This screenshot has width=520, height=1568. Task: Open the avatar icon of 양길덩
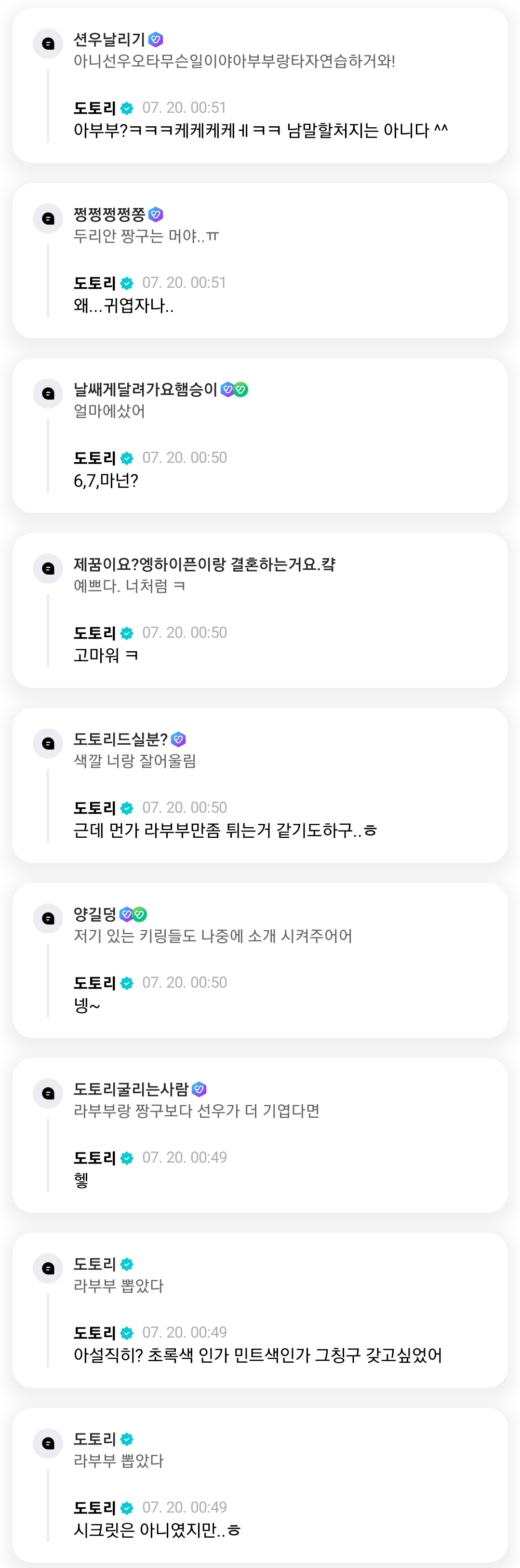(x=48, y=918)
